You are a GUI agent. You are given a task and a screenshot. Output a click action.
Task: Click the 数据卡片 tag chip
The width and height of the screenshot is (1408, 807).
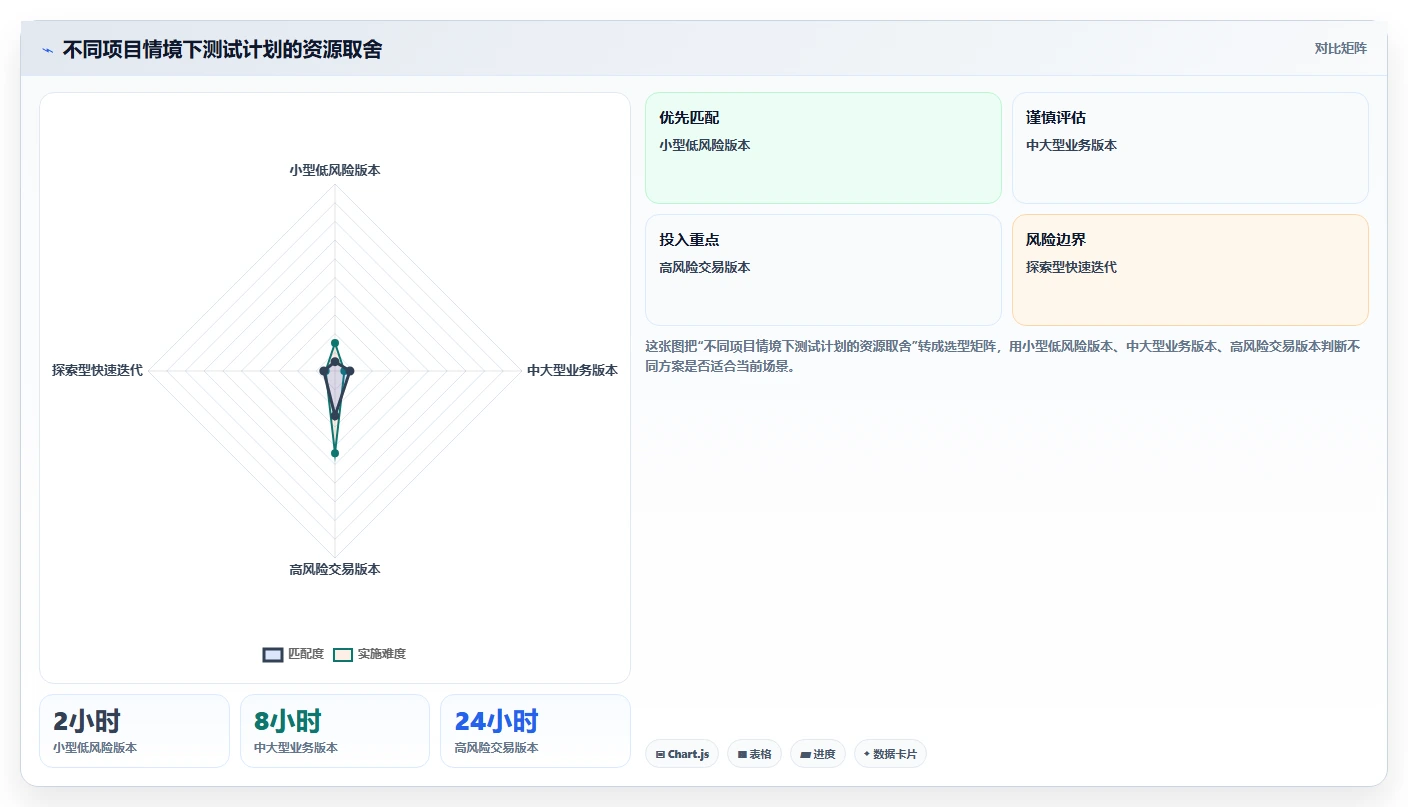click(890, 754)
